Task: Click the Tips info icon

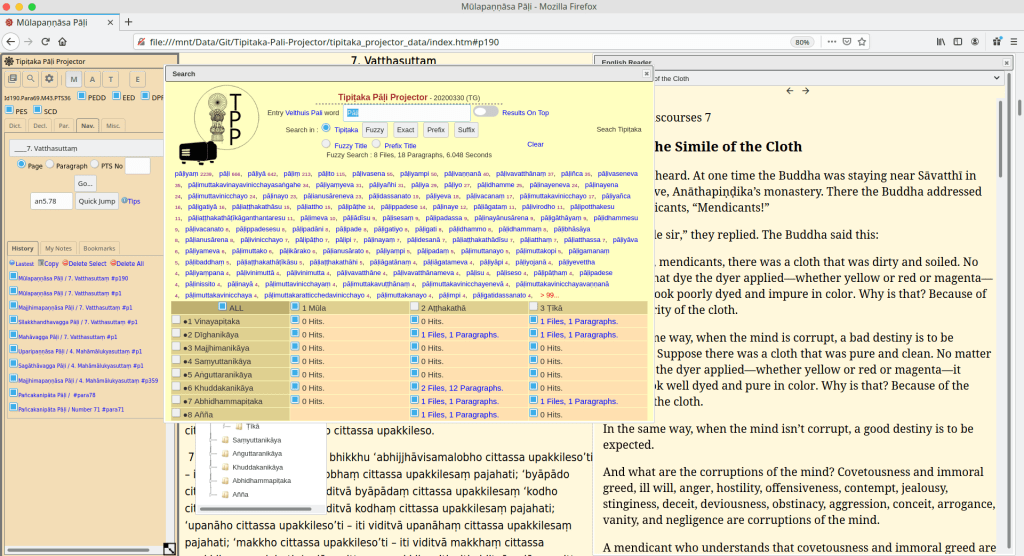Action: pos(125,201)
